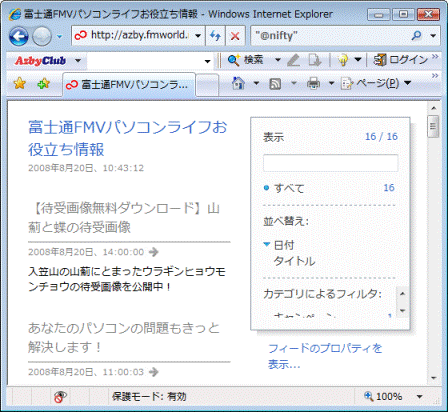Click the AzbyClub toolbar search text field

[x=145, y=61]
